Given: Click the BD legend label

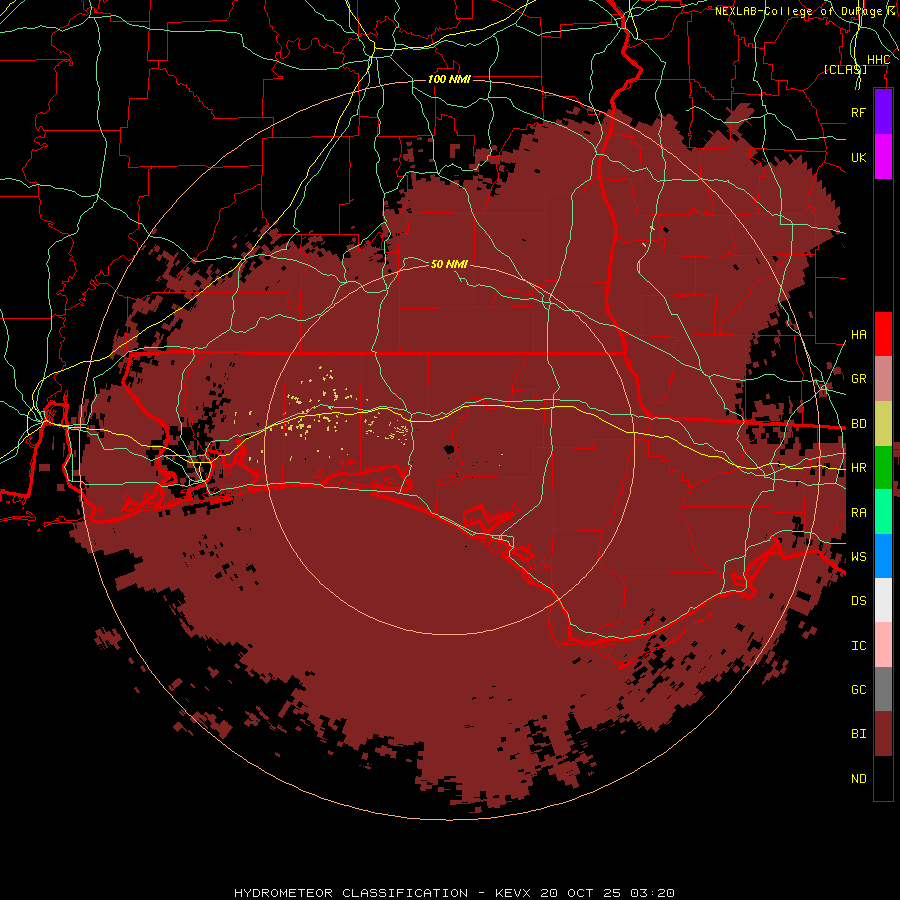Looking at the screenshot, I should (x=859, y=424).
